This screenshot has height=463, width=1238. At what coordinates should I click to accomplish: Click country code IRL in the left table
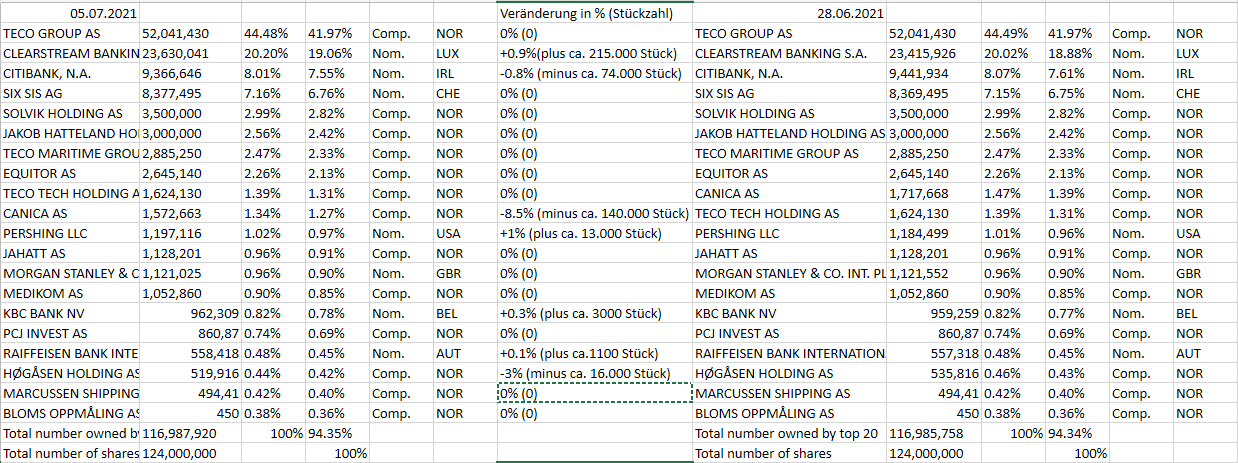(x=465, y=73)
